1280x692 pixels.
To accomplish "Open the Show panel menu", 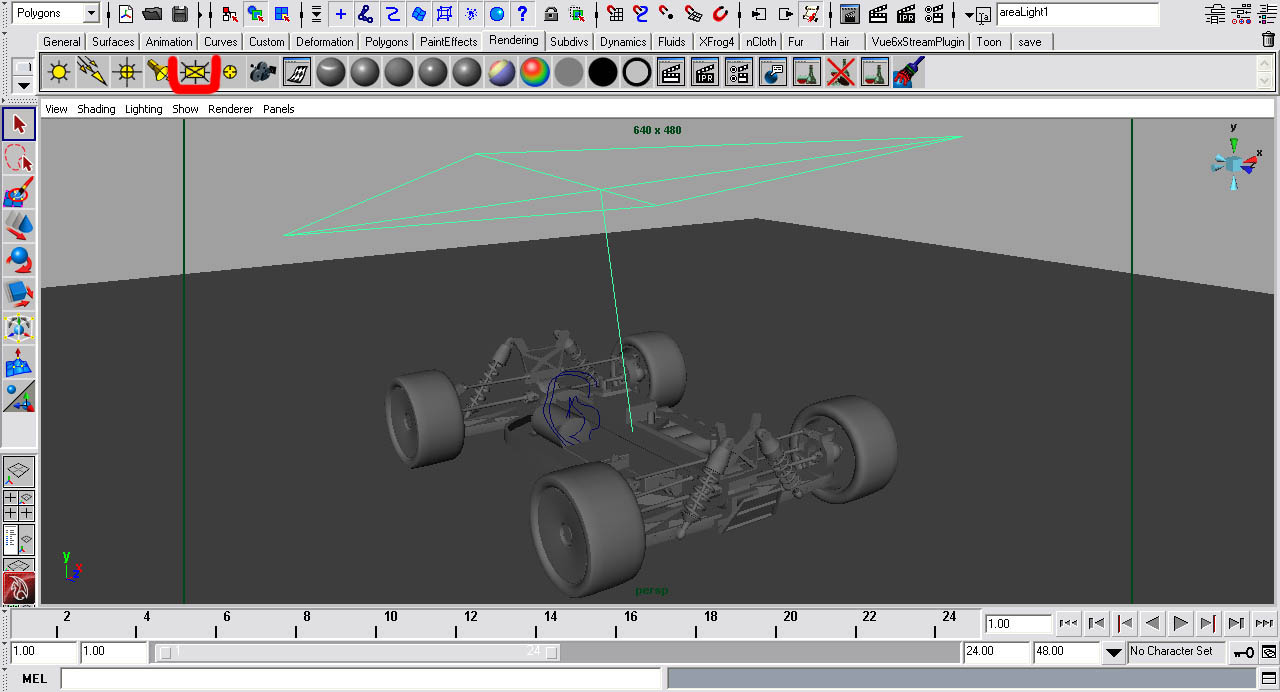I will click(186, 109).
